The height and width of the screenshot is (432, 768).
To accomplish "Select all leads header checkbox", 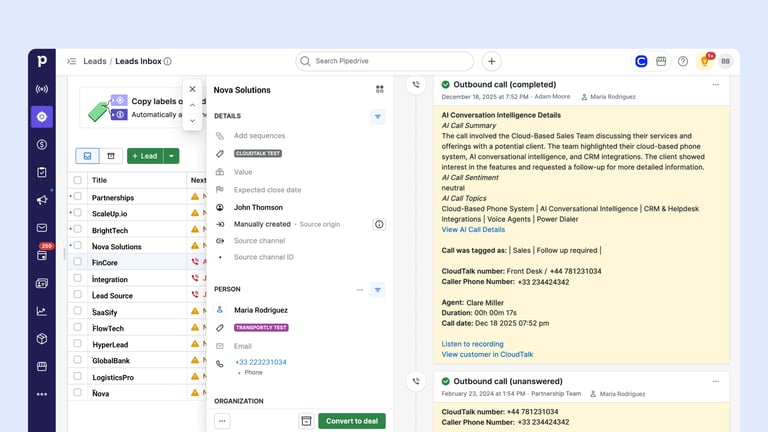I will pos(77,180).
